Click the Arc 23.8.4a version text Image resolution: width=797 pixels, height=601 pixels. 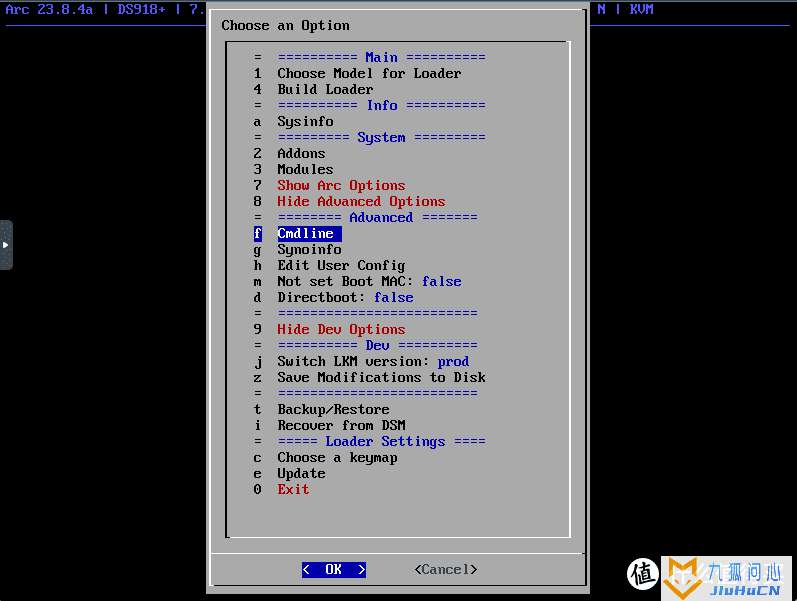[x=49, y=9]
